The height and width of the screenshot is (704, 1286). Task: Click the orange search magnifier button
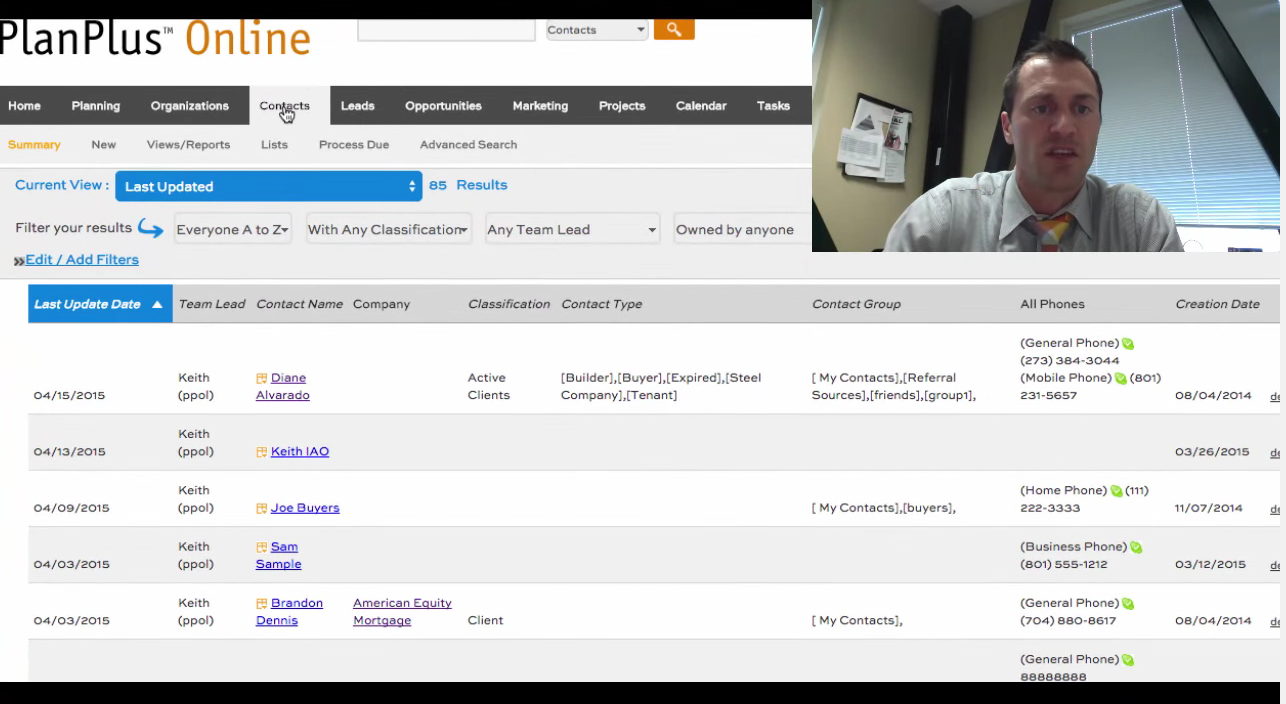pyautogui.click(x=674, y=30)
